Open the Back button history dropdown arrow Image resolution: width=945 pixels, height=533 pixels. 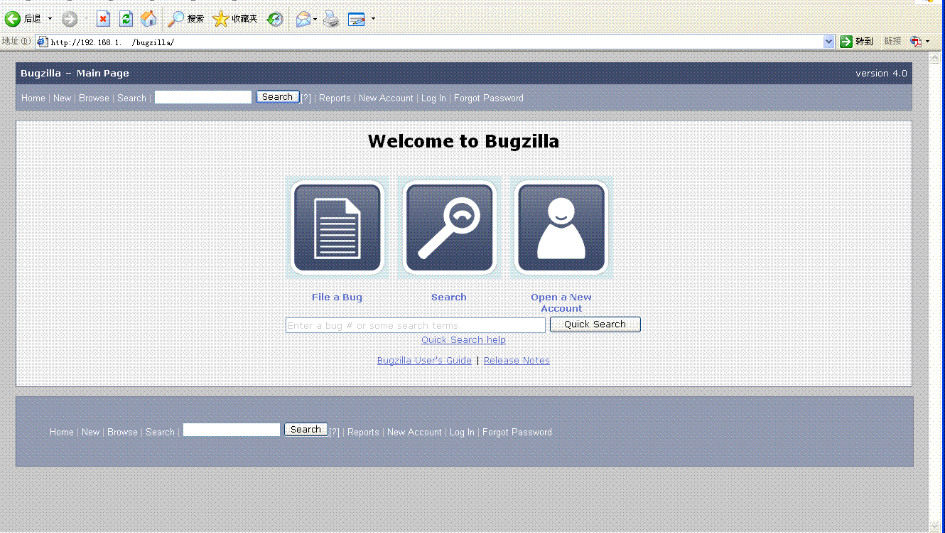pos(50,19)
